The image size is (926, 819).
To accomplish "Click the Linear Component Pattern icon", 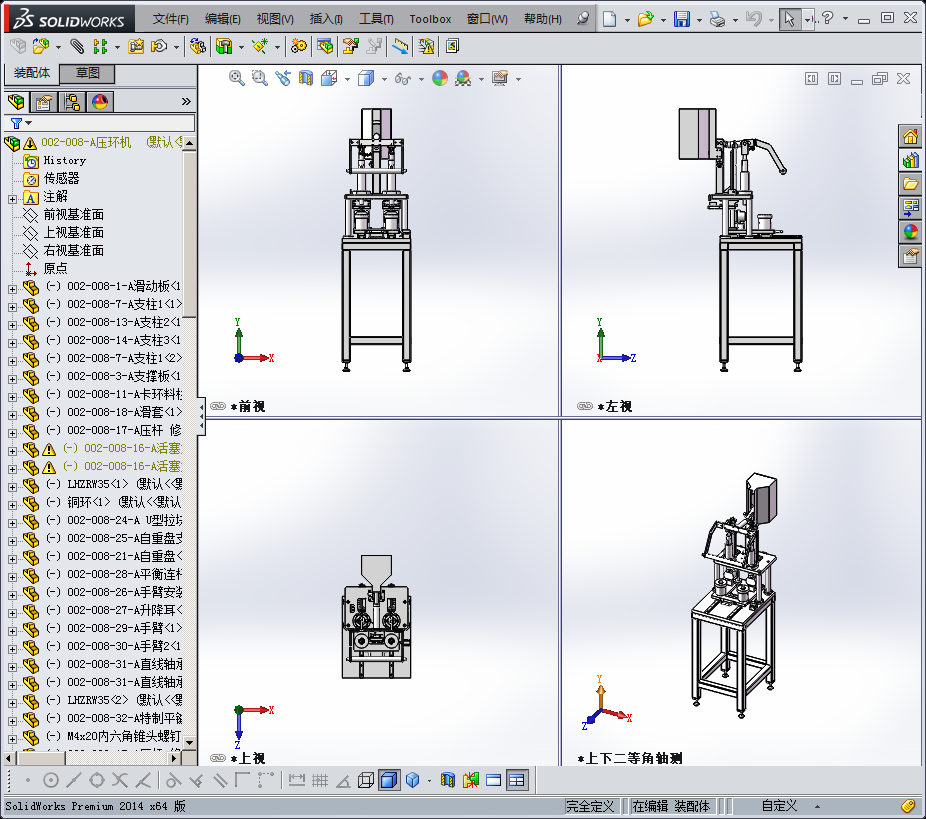I will (x=100, y=46).
